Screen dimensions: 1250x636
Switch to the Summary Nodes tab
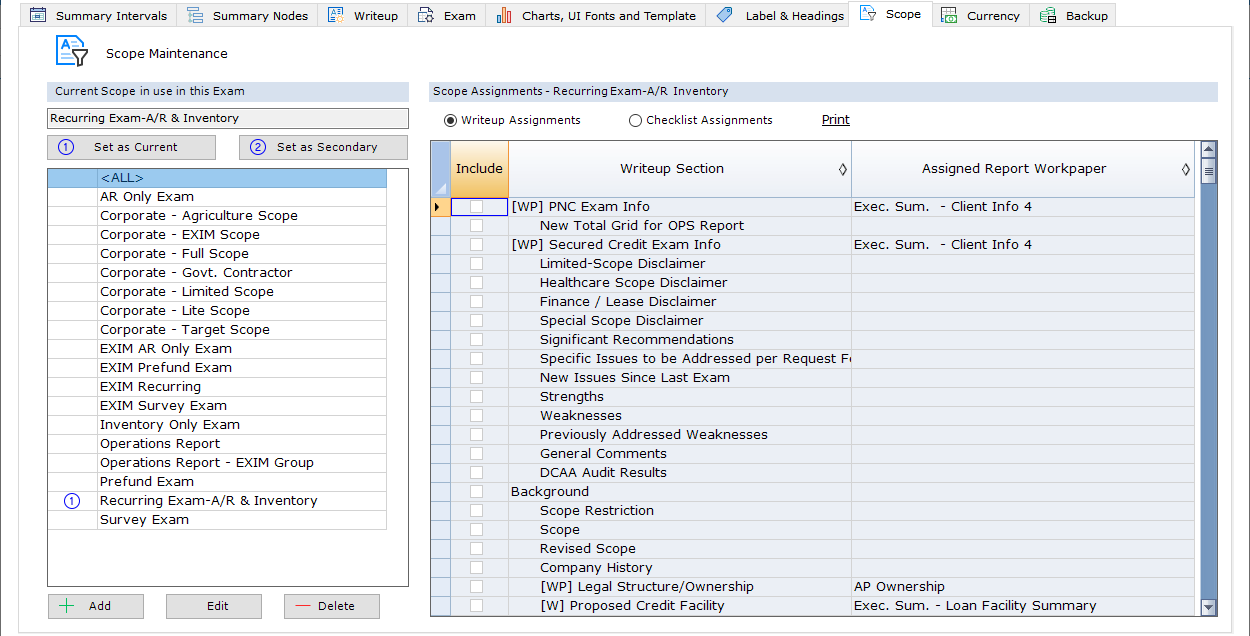tap(260, 16)
